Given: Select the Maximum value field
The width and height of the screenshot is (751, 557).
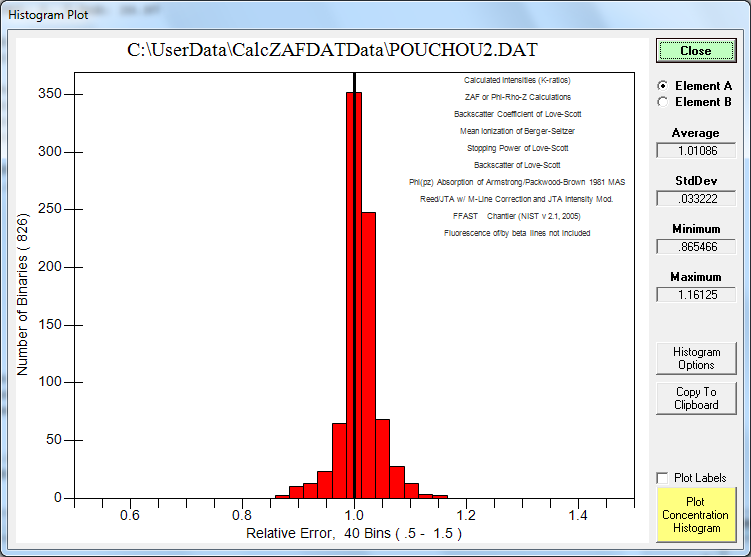Looking at the screenshot, I should (696, 294).
